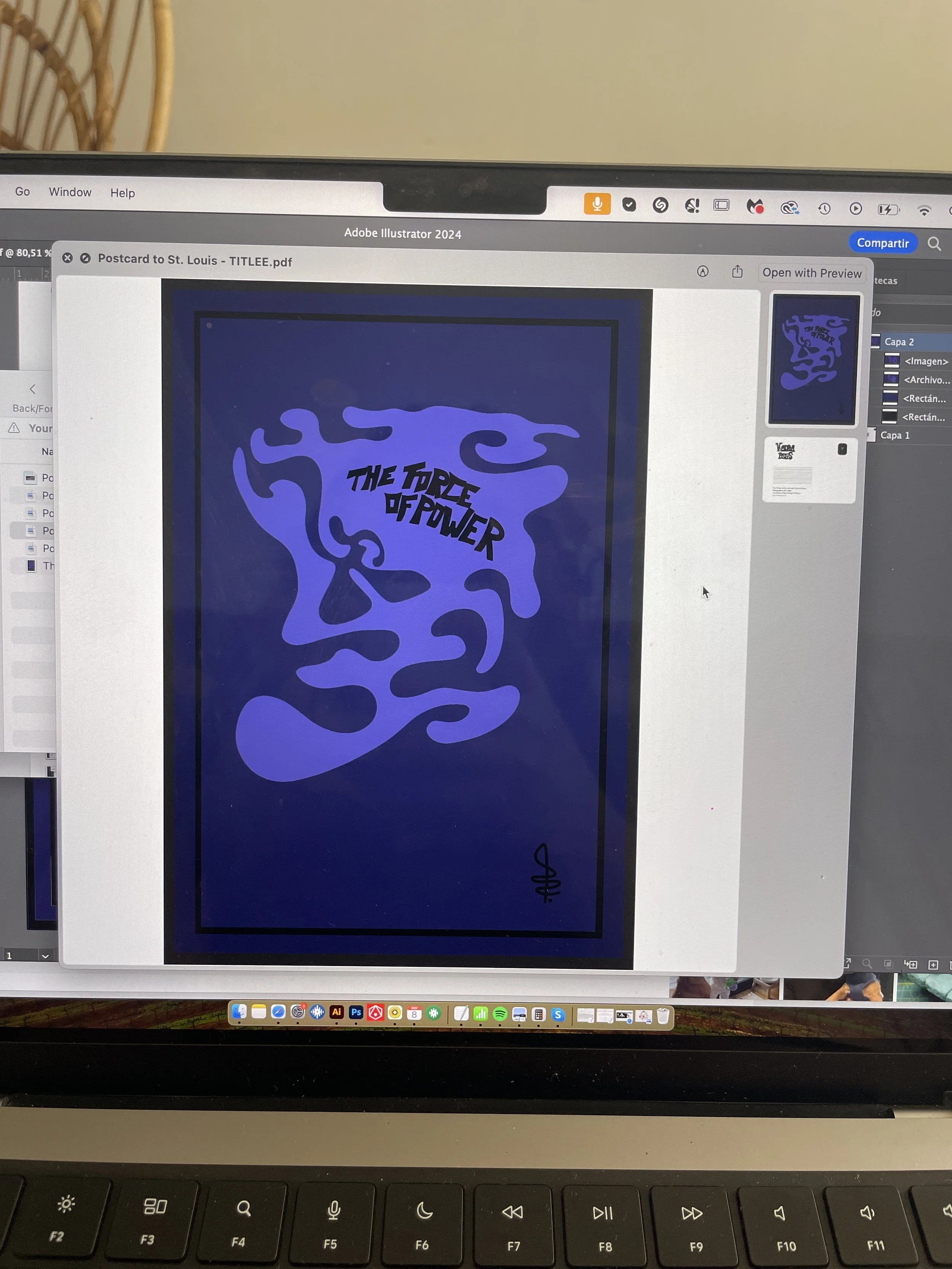The height and width of the screenshot is (1269, 952).
Task: Launch Photoshop from the Dock
Action: coord(356,1012)
